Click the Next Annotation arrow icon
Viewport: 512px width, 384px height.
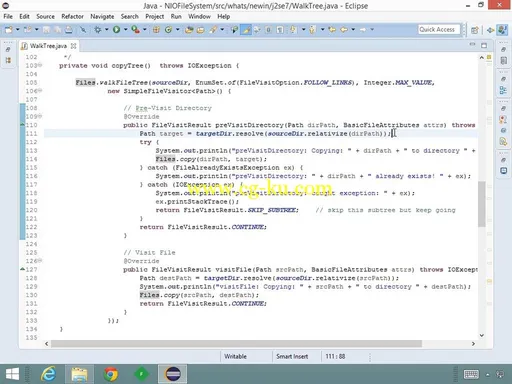click(293, 30)
